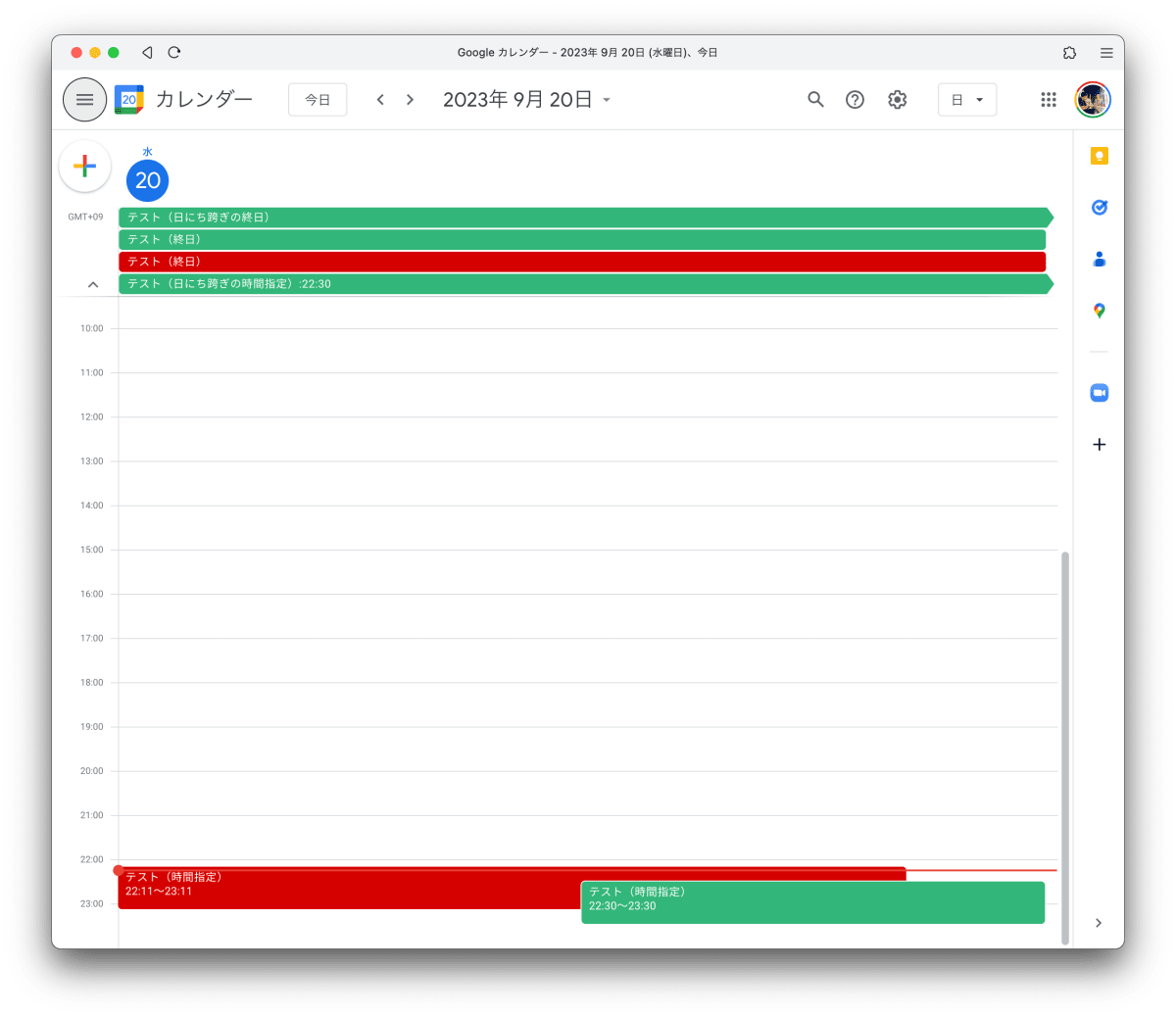
Task: Open the Google apps grid
Action: click(1049, 100)
